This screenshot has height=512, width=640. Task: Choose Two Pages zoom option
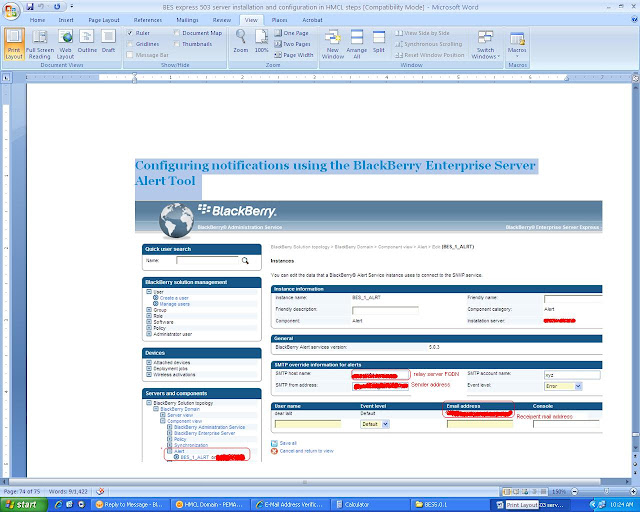(292, 44)
